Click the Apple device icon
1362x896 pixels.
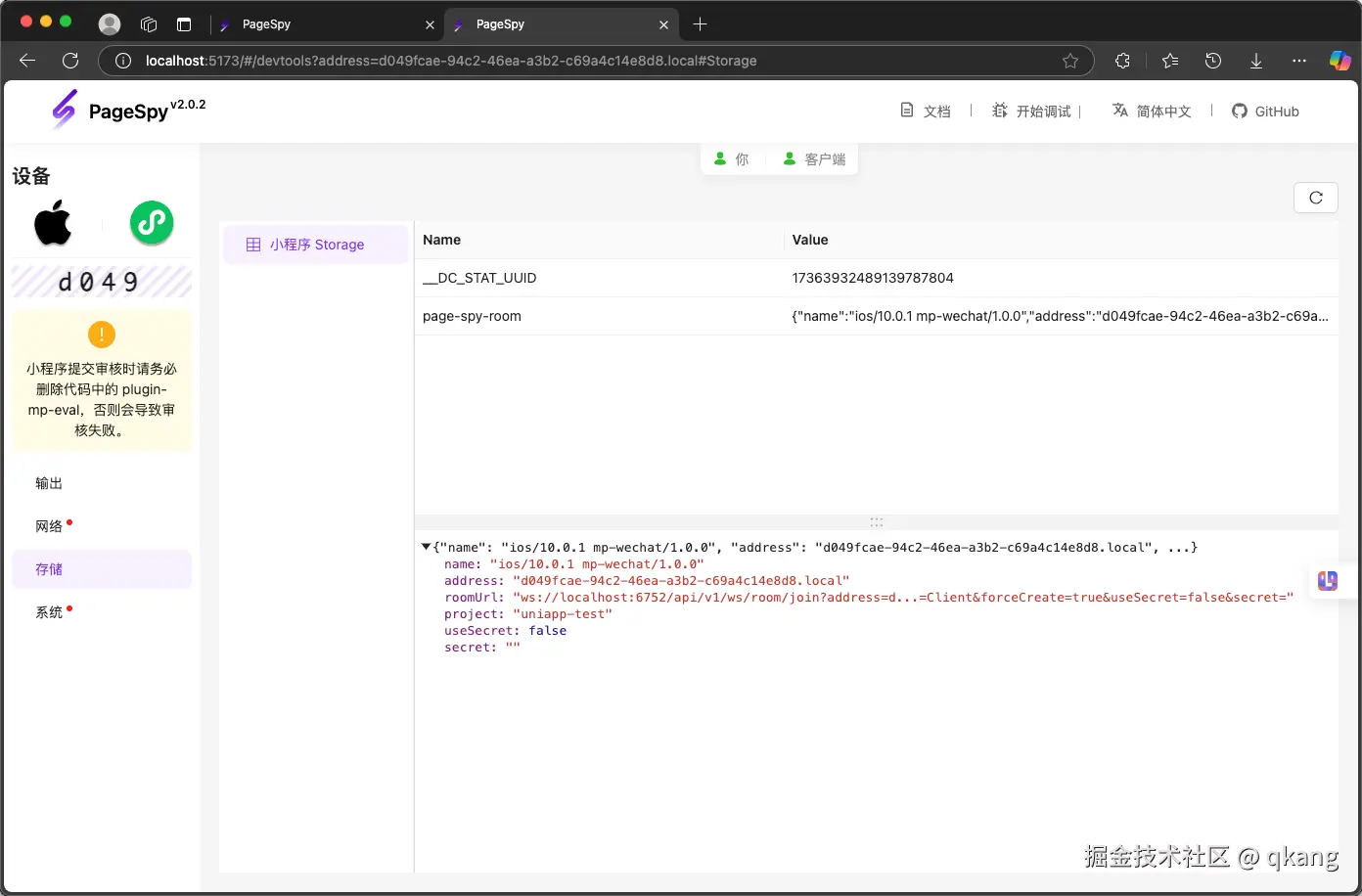[53, 223]
